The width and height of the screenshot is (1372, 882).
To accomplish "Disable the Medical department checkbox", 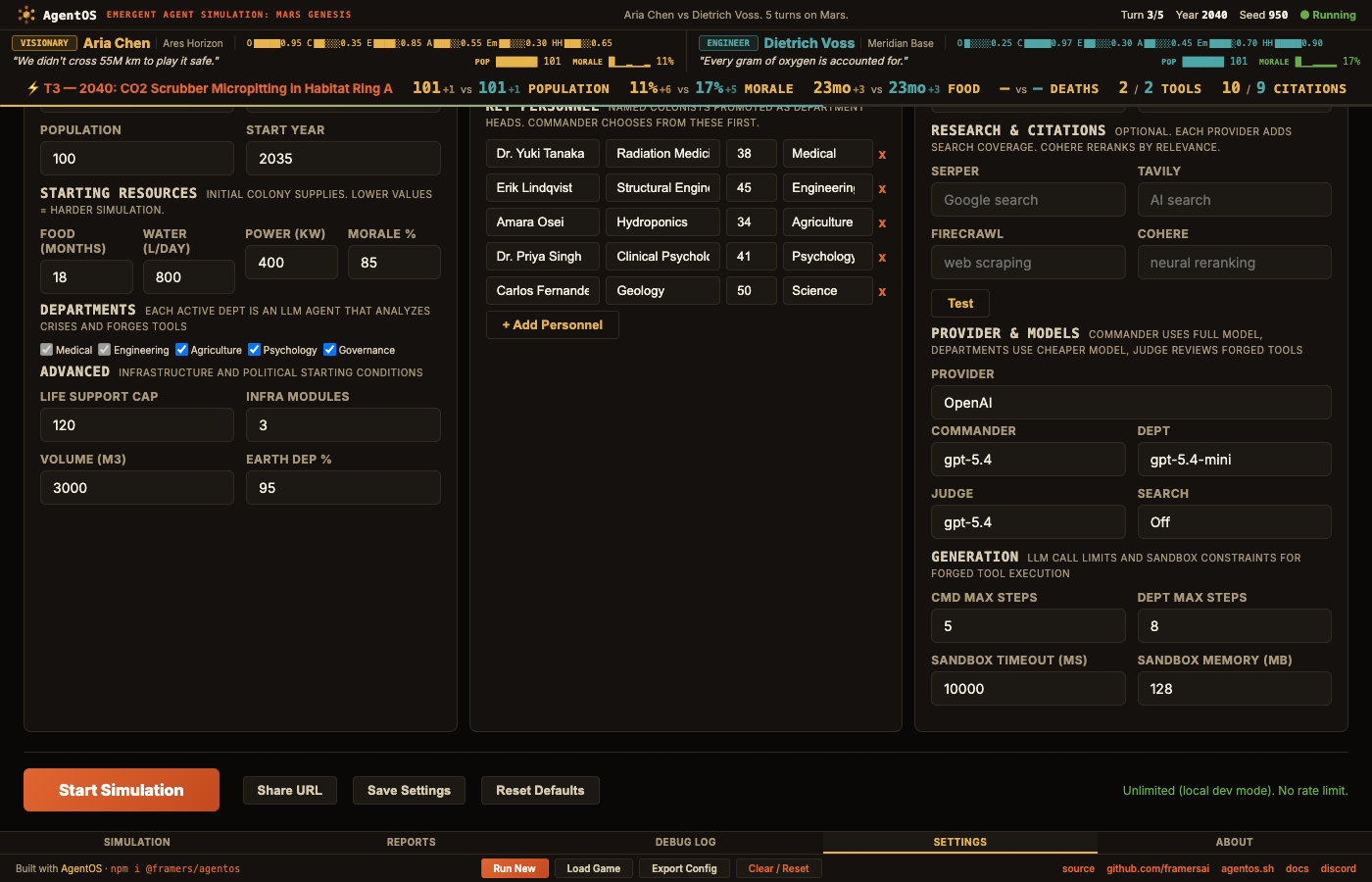I will tap(45, 349).
